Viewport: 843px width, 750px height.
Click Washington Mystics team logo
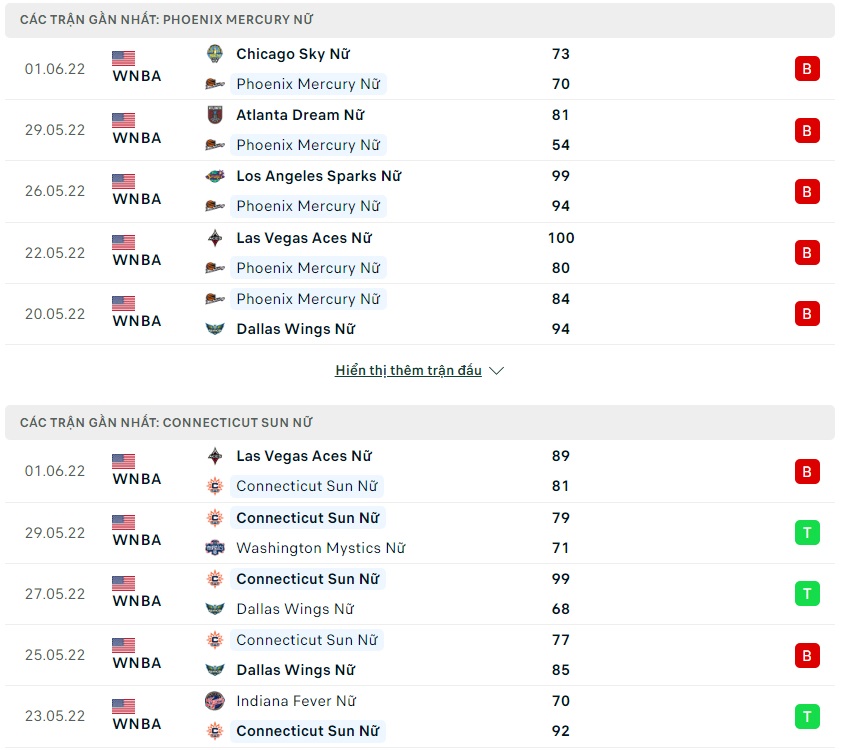pos(215,548)
